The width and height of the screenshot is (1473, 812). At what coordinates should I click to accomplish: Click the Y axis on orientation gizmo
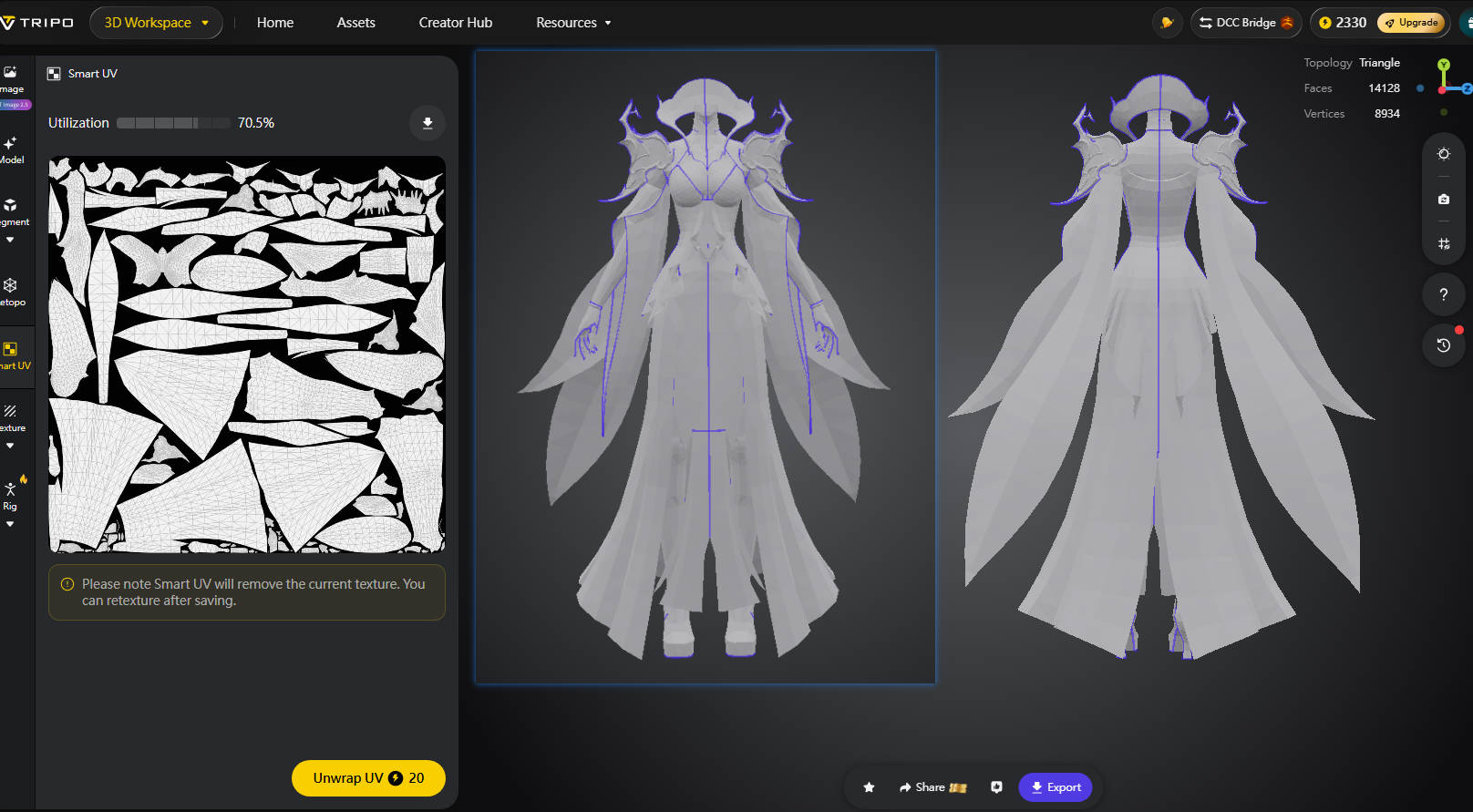[1444, 65]
